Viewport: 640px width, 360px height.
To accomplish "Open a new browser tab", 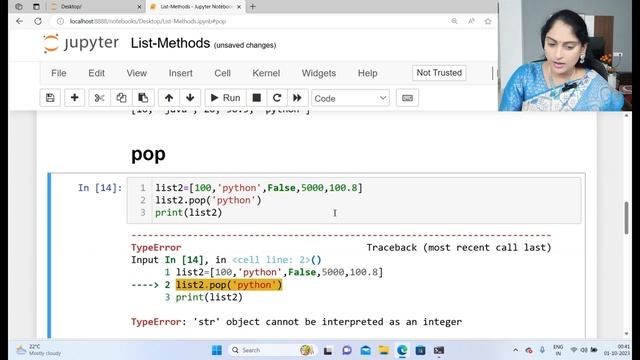I will 253,7.
